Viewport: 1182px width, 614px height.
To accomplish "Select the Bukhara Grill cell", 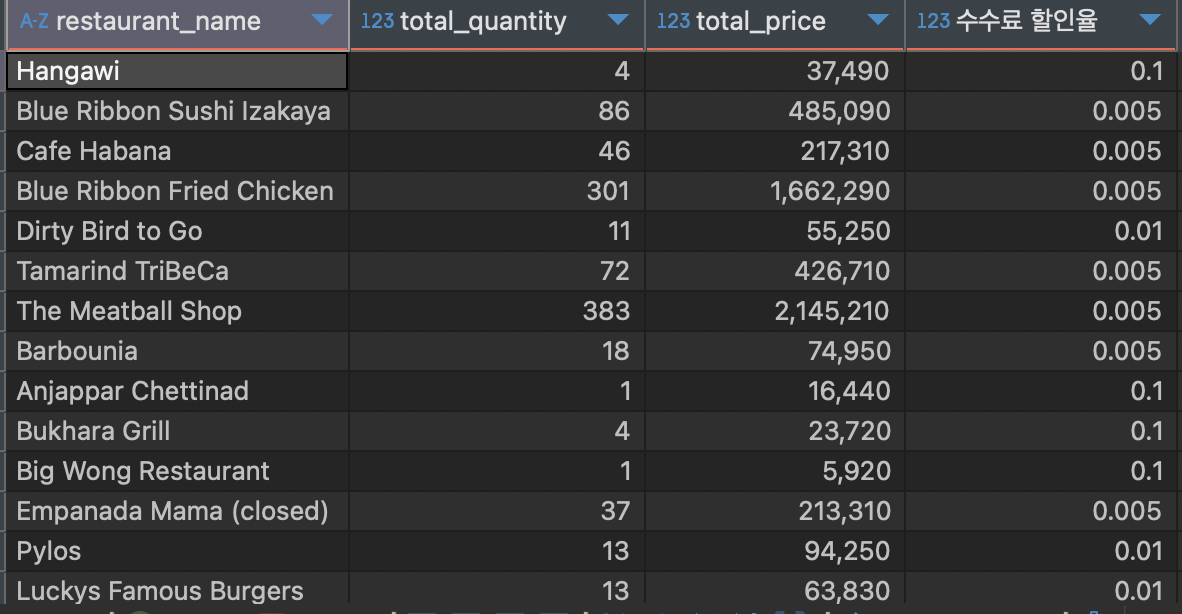I will tap(177, 431).
